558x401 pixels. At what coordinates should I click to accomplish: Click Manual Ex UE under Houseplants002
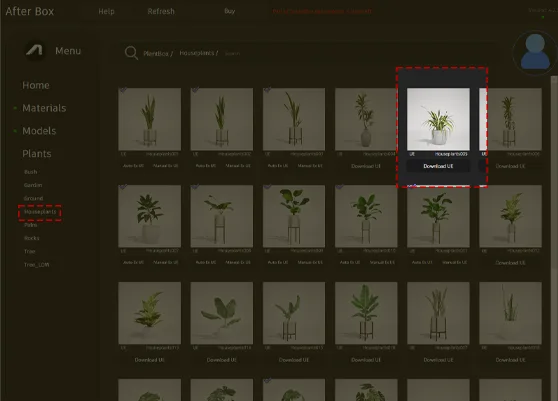click(238, 166)
